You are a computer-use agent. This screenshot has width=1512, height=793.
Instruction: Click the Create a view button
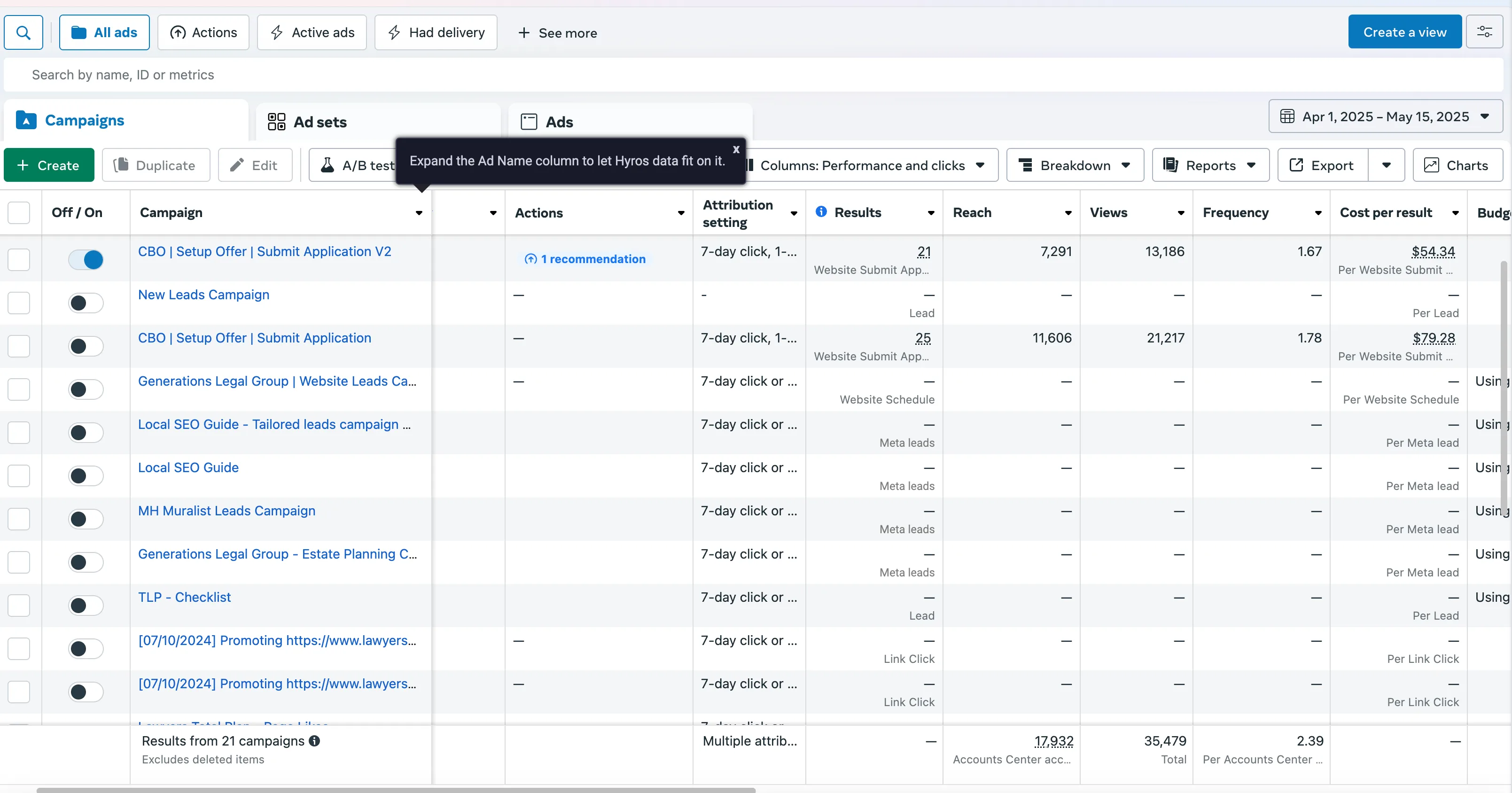1404,32
